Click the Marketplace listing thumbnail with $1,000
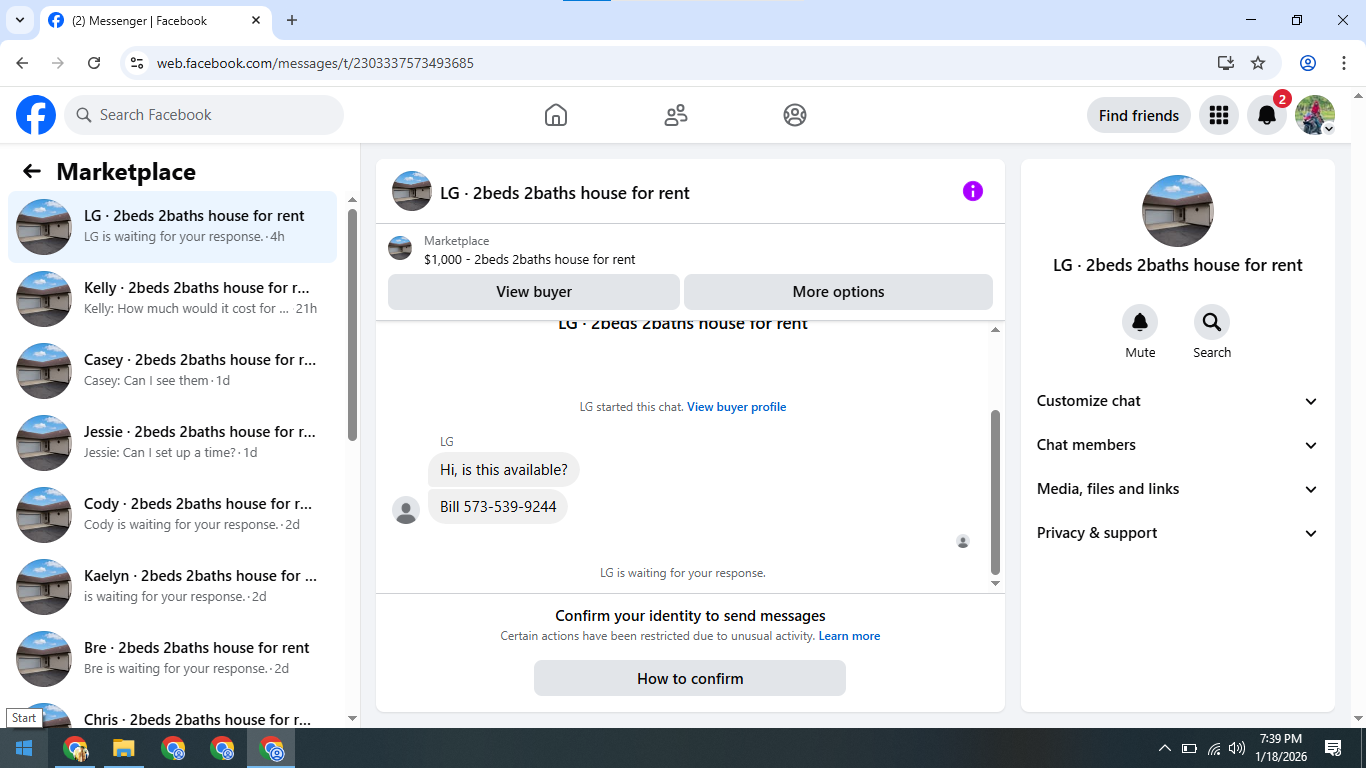The image size is (1366, 768). tap(400, 248)
